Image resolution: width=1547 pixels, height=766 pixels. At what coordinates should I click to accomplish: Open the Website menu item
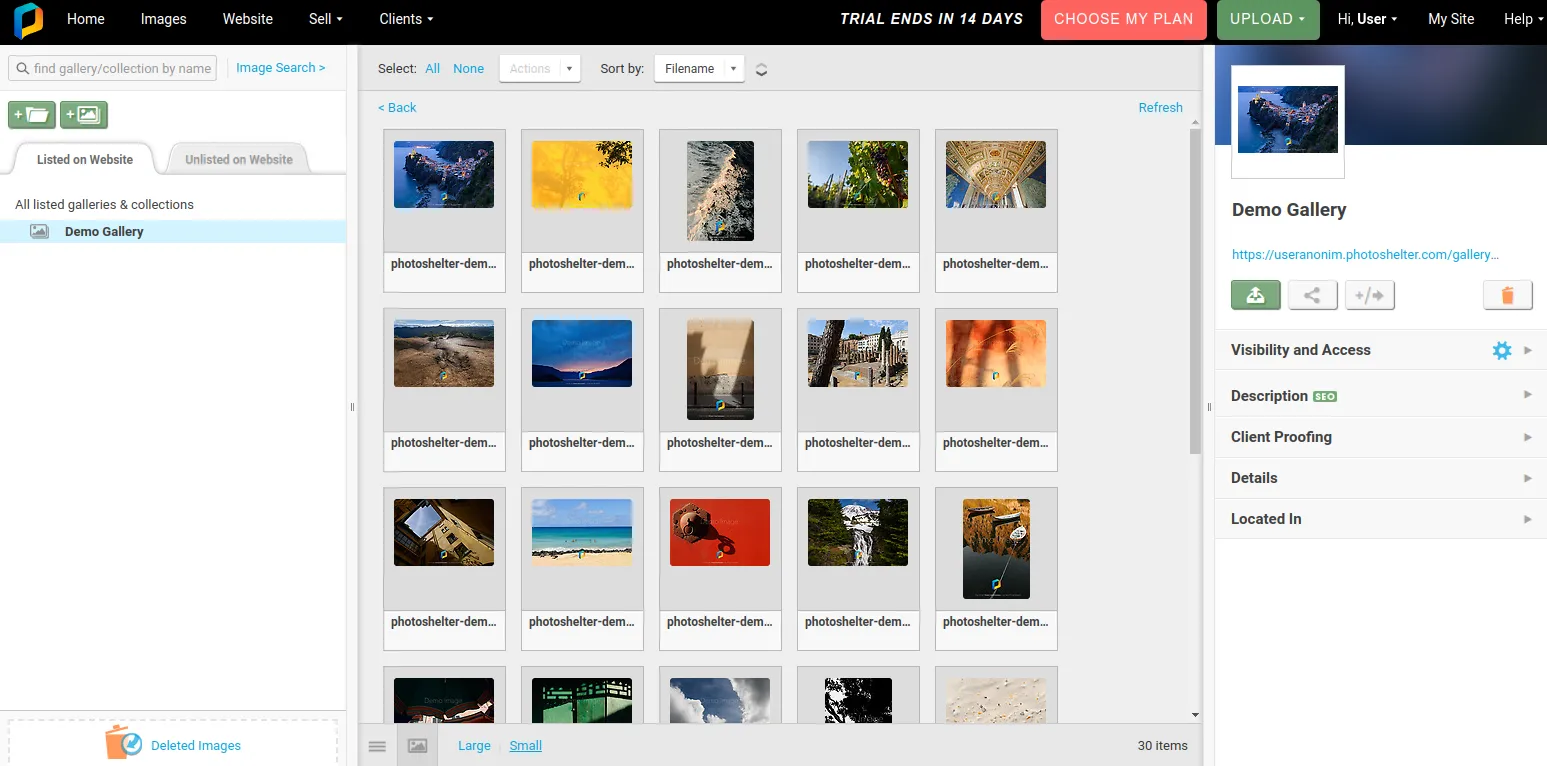248,19
